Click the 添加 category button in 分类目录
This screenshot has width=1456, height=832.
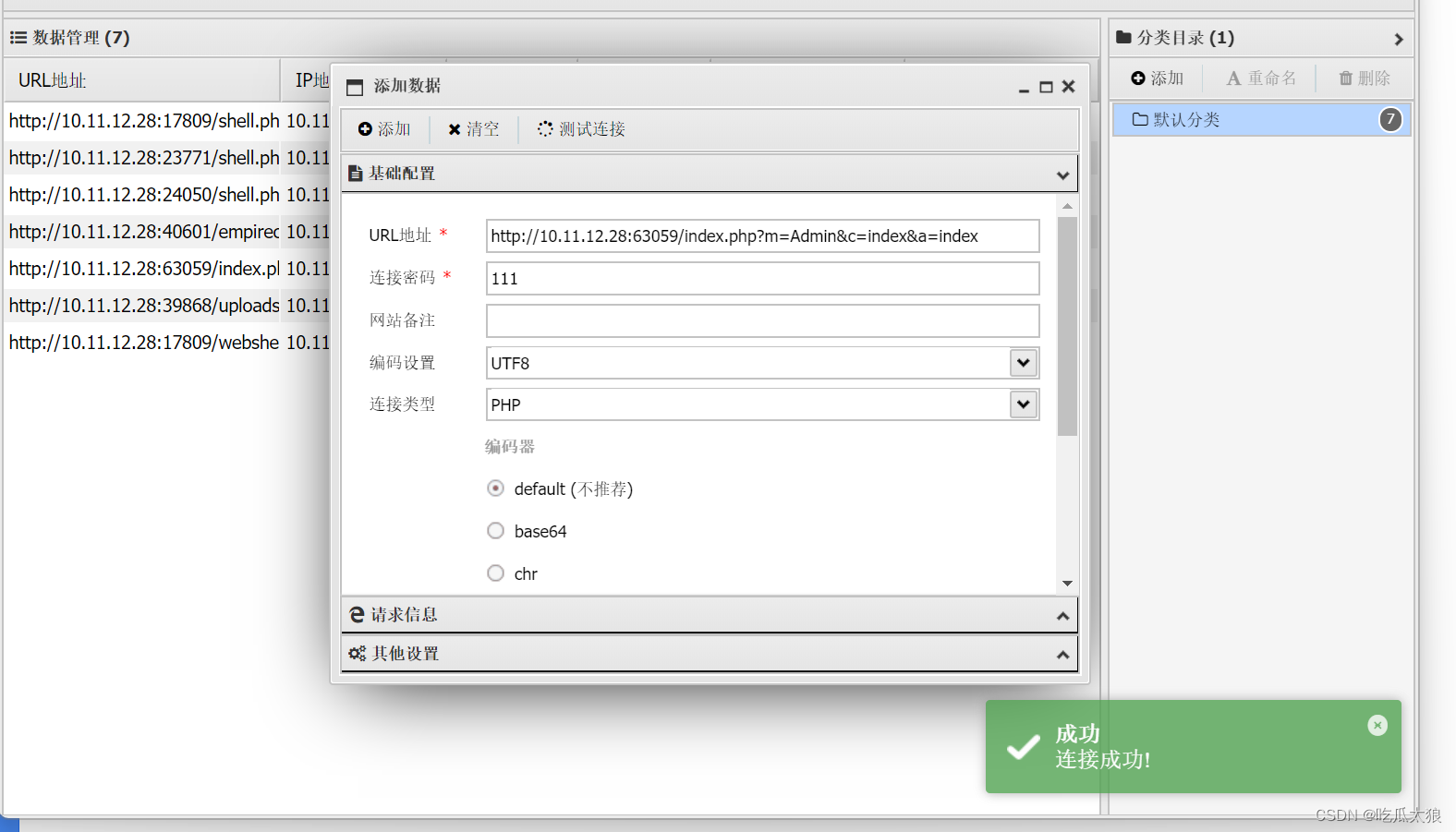point(1157,78)
